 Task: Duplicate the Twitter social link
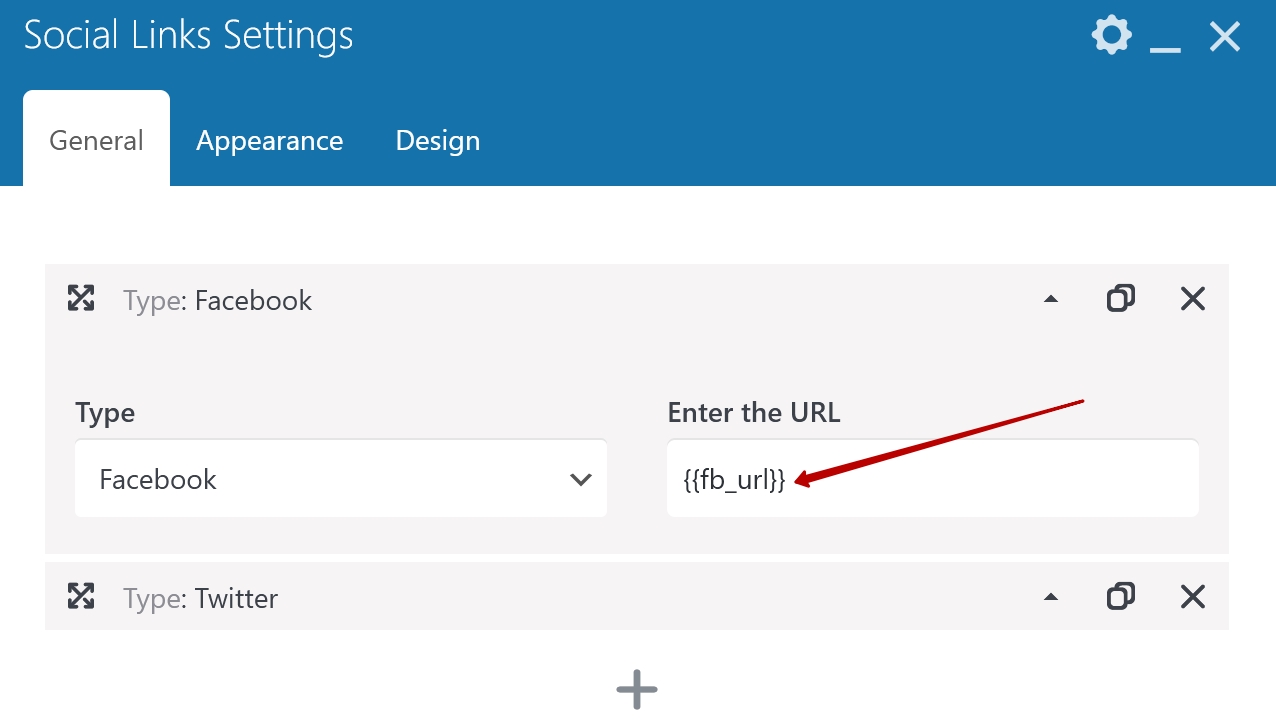pyautogui.click(x=1120, y=596)
